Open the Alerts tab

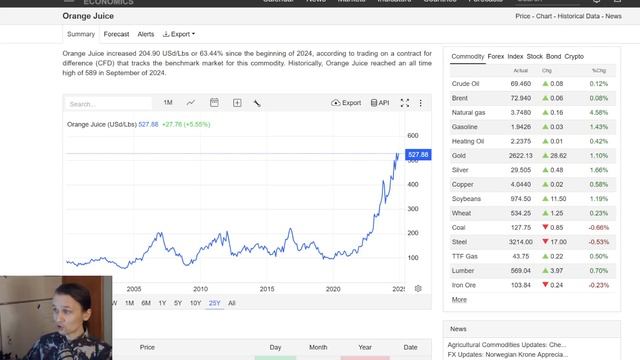click(x=146, y=34)
